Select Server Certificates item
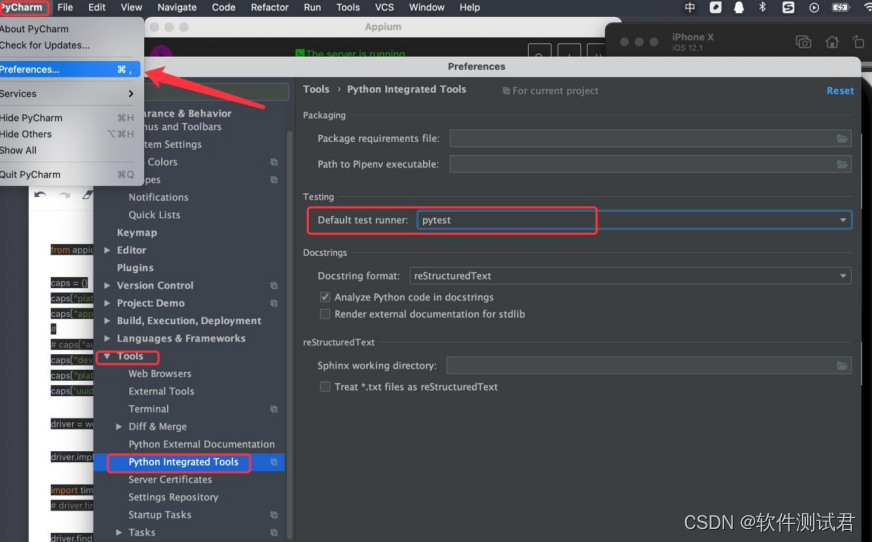The width and height of the screenshot is (872, 542). click(x=170, y=479)
